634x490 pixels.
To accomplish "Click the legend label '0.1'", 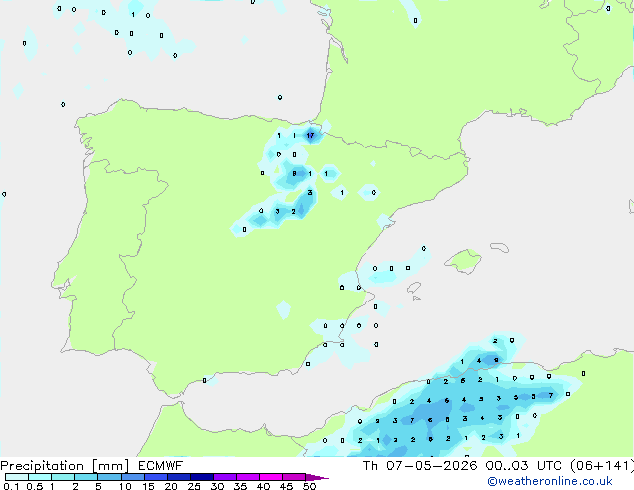I will click(11, 486).
